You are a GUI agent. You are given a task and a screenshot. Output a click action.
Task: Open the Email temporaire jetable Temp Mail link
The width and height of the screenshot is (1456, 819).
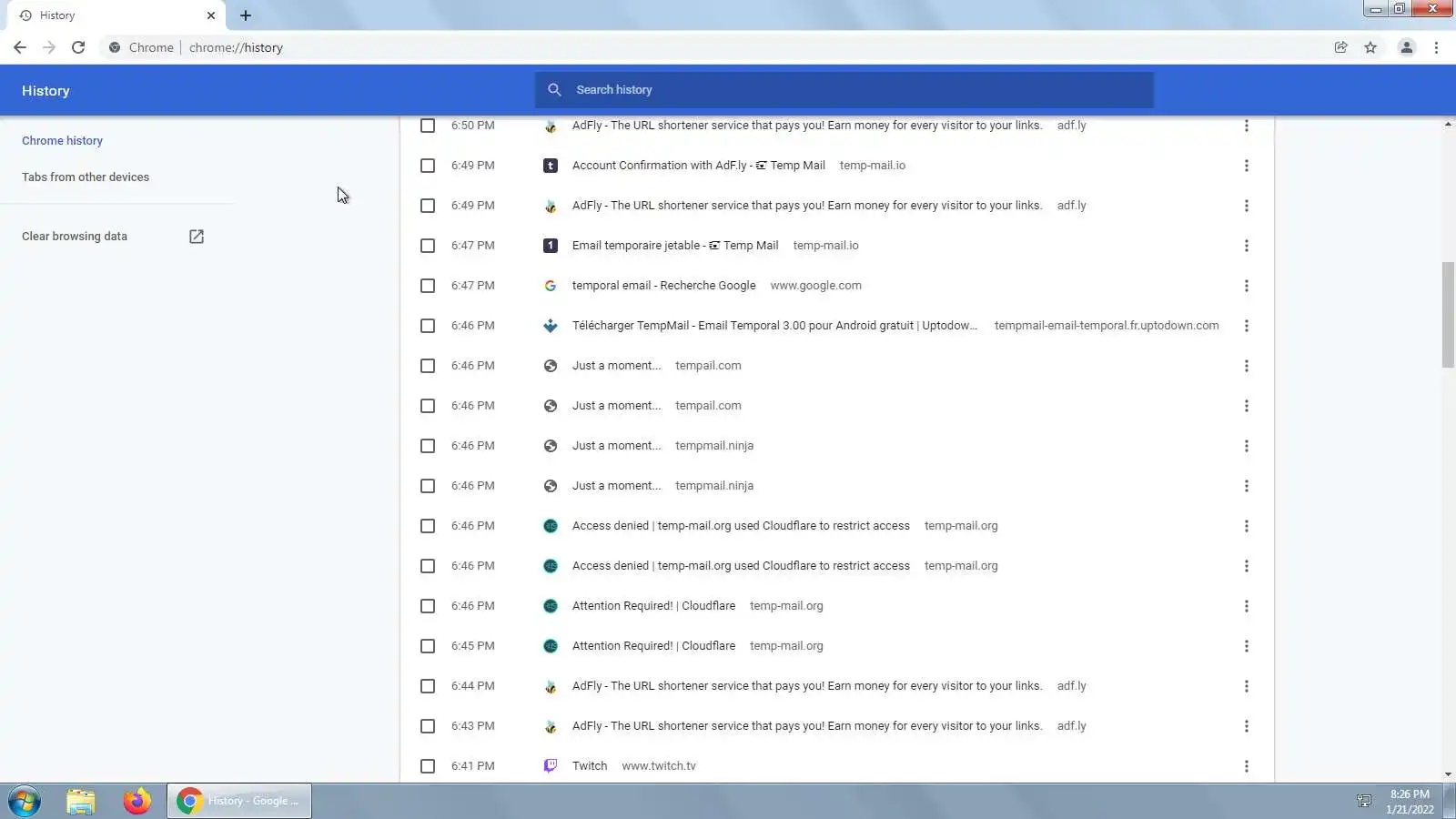pyautogui.click(x=675, y=246)
